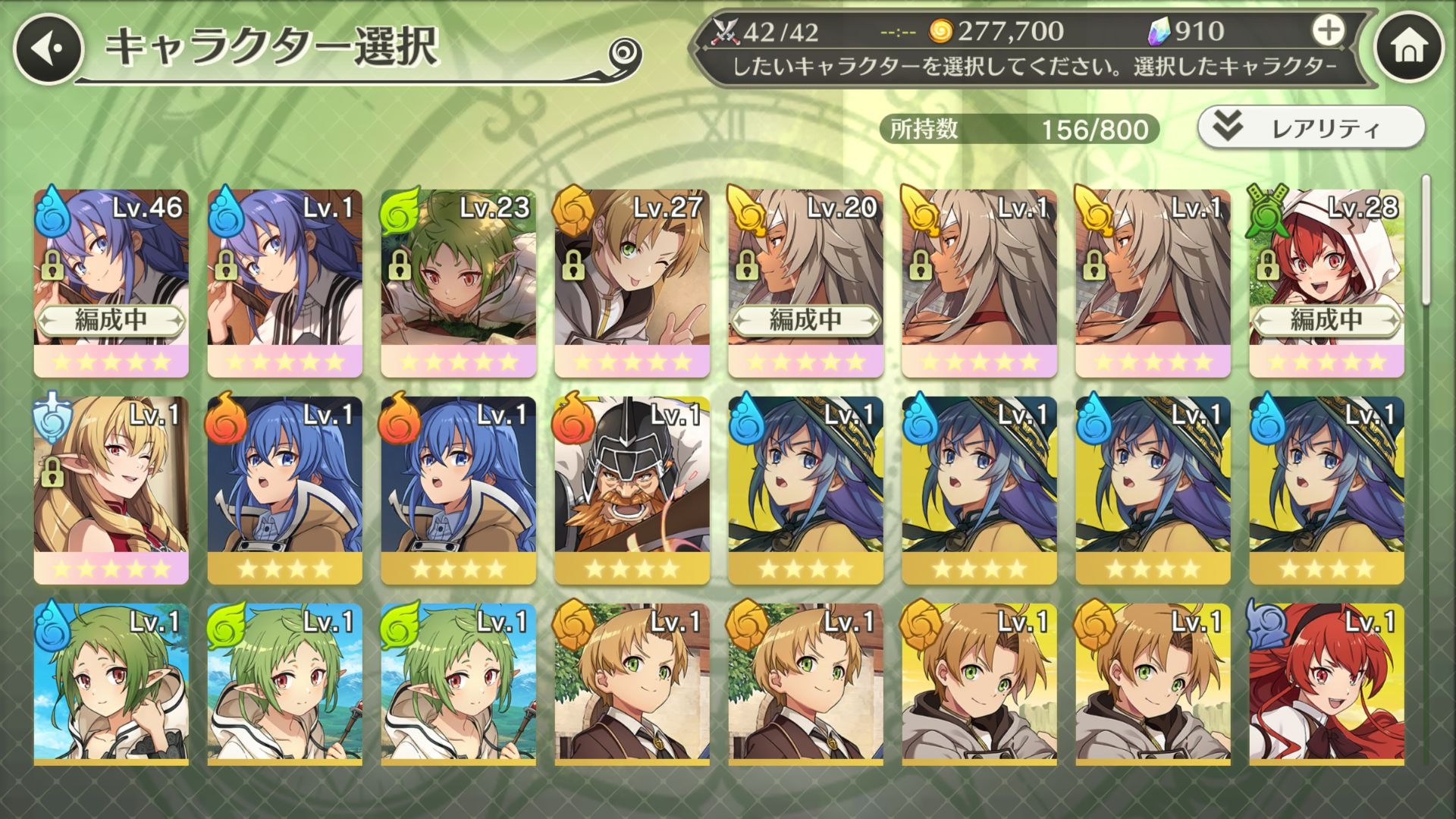Click the 所持数 156/800 counter
Screen dimensions: 1456x819
pyautogui.click(x=1019, y=129)
